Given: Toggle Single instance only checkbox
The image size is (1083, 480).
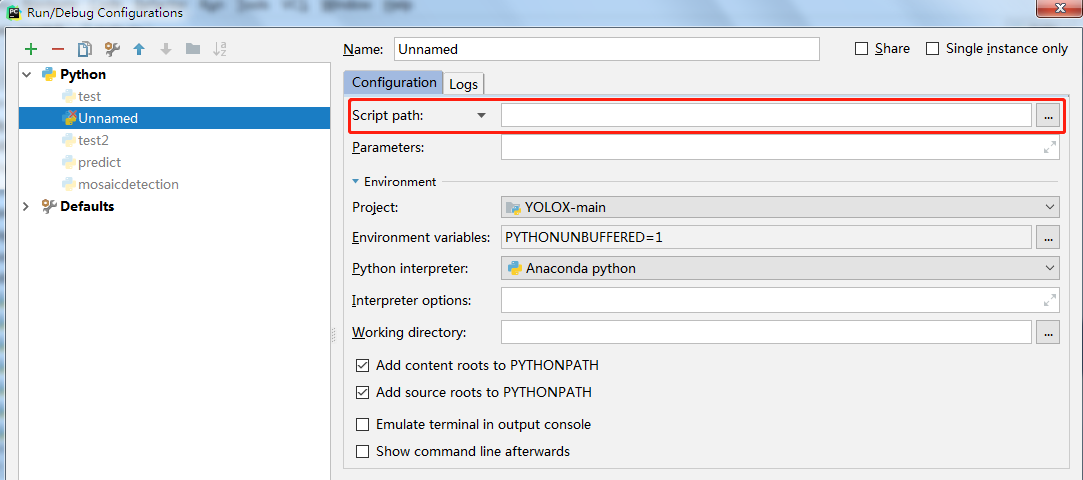Looking at the screenshot, I should click(x=932, y=48).
